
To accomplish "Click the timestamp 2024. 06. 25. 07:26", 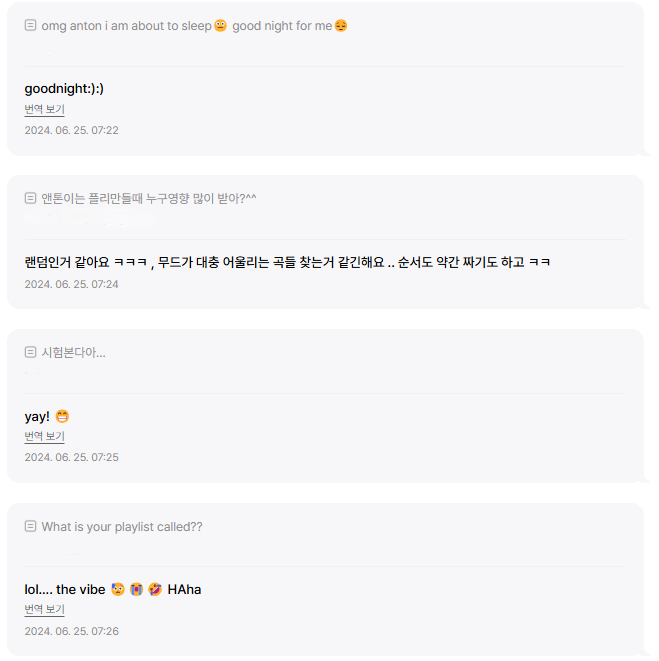I will coord(71,631).
